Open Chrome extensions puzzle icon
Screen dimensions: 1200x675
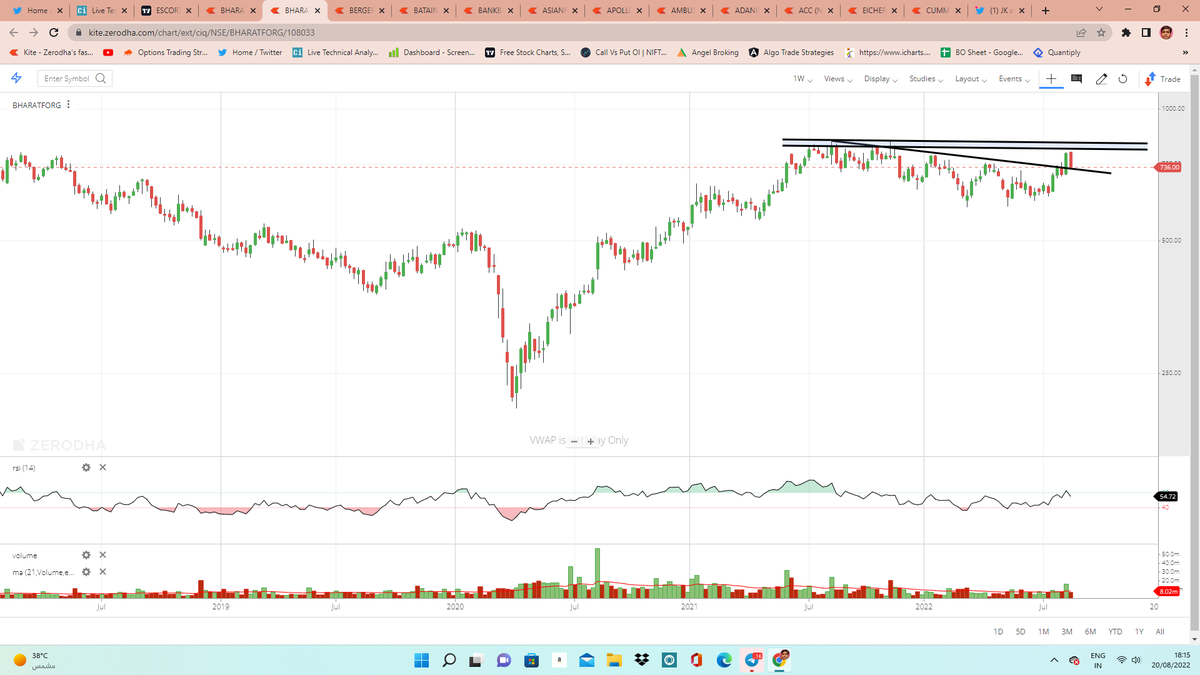[1126, 32]
